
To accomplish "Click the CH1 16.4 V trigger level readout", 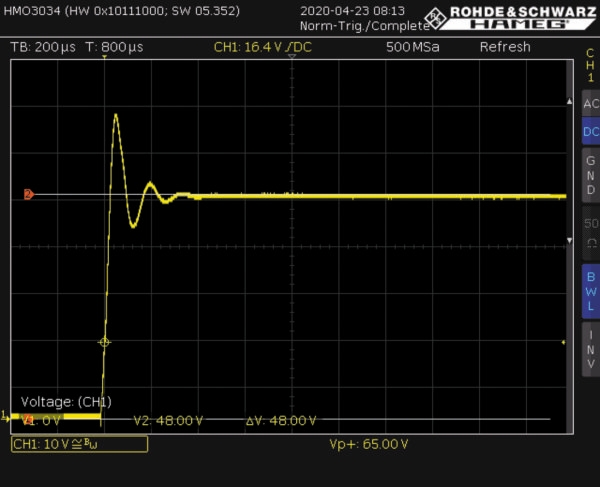I will (262, 47).
